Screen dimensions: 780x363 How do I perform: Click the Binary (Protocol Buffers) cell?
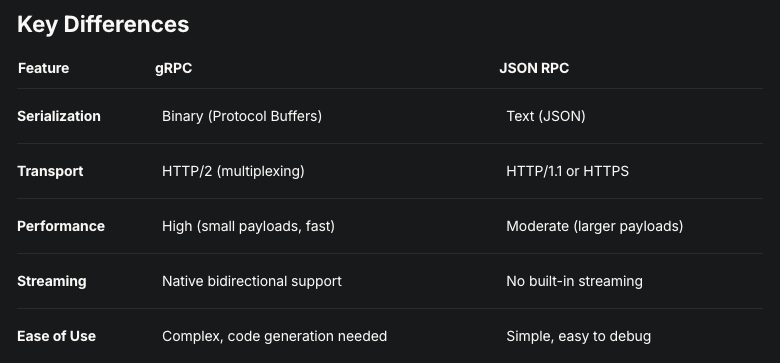(242, 116)
